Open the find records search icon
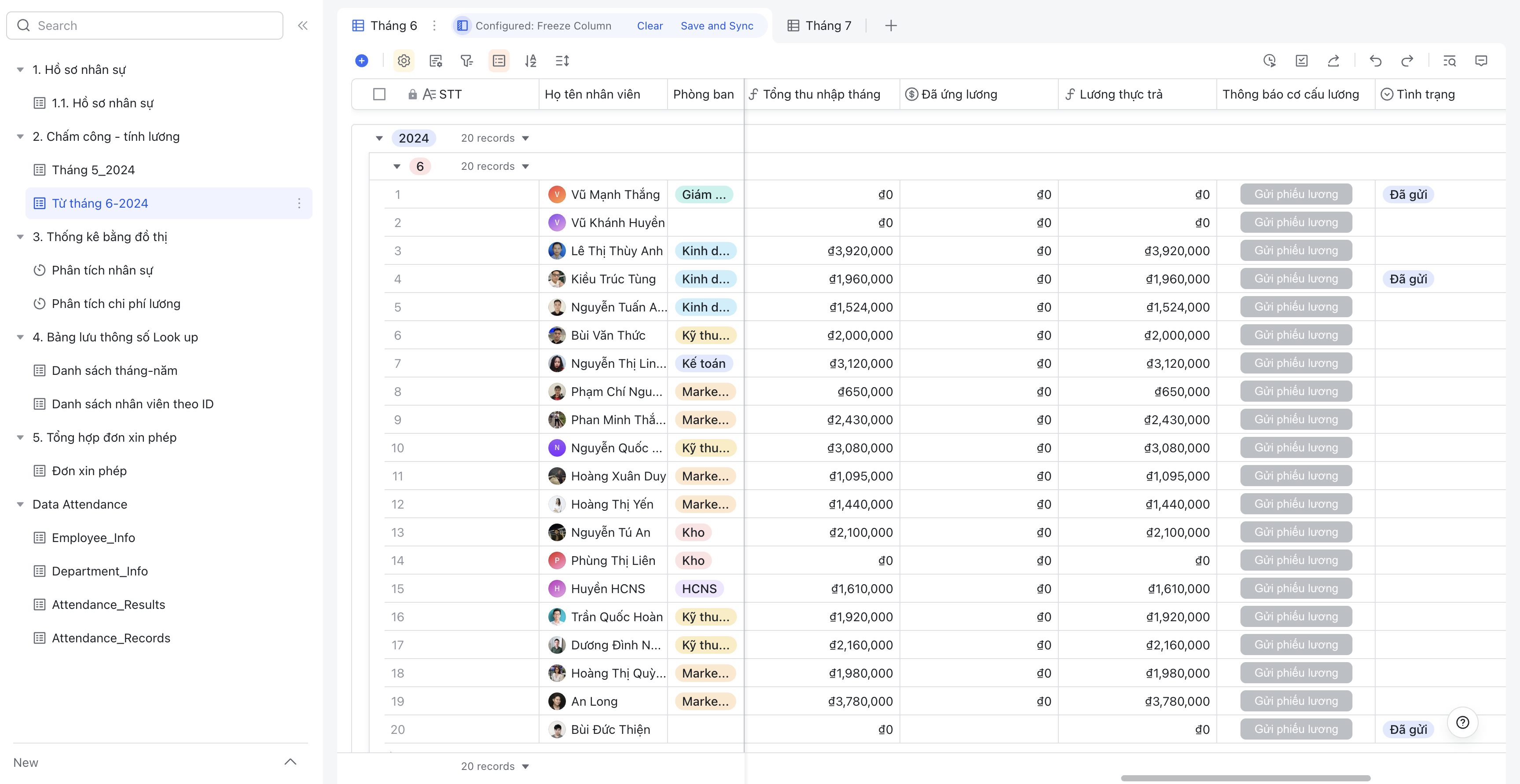This screenshot has height=784, width=1520. click(x=1449, y=61)
